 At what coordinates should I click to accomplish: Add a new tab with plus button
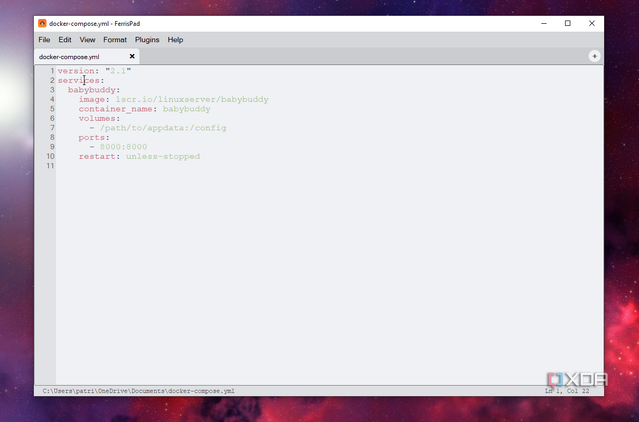point(594,56)
